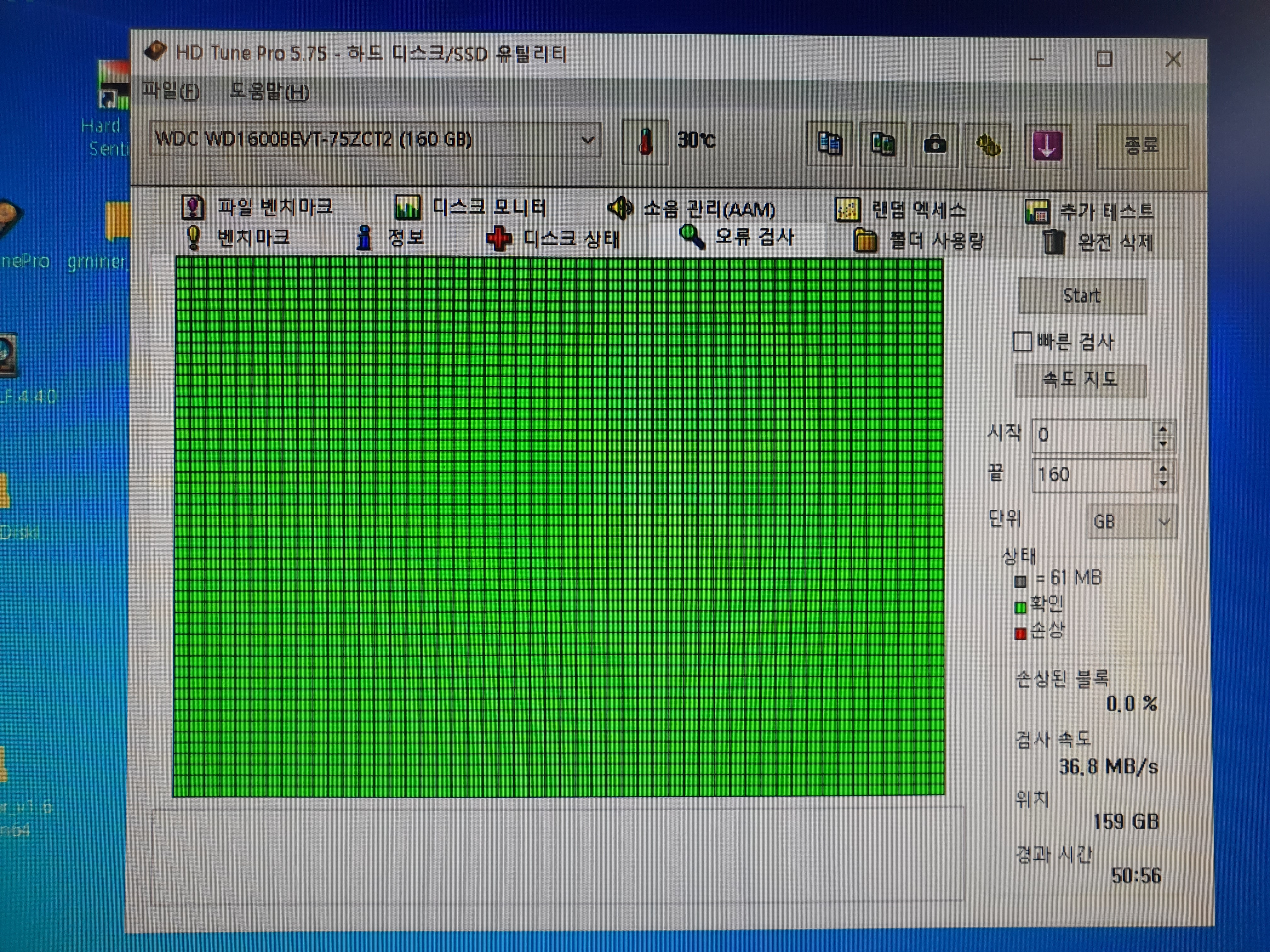Screen dimensions: 1270x952
Task: Switch to the 랜덤 엑세스 tab
Action: point(900,210)
